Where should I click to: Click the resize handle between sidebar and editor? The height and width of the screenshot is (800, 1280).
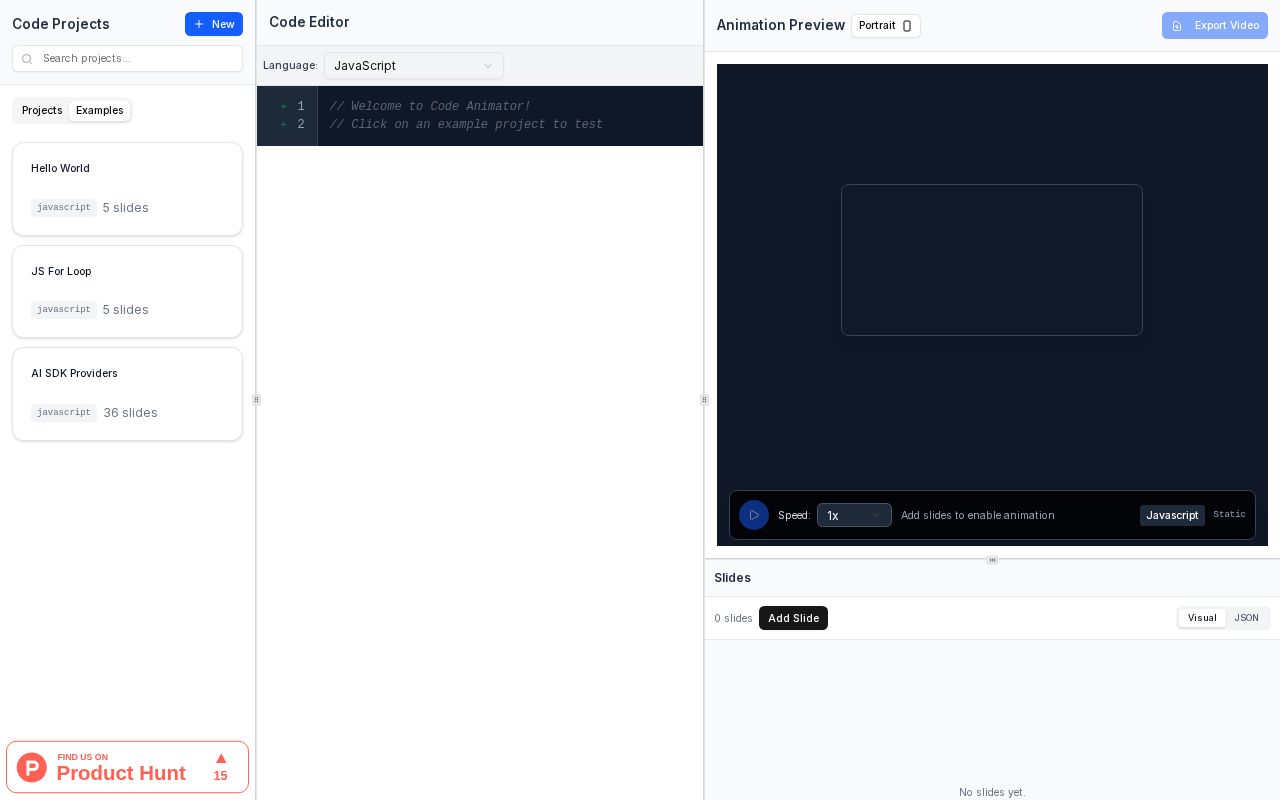(x=256, y=400)
